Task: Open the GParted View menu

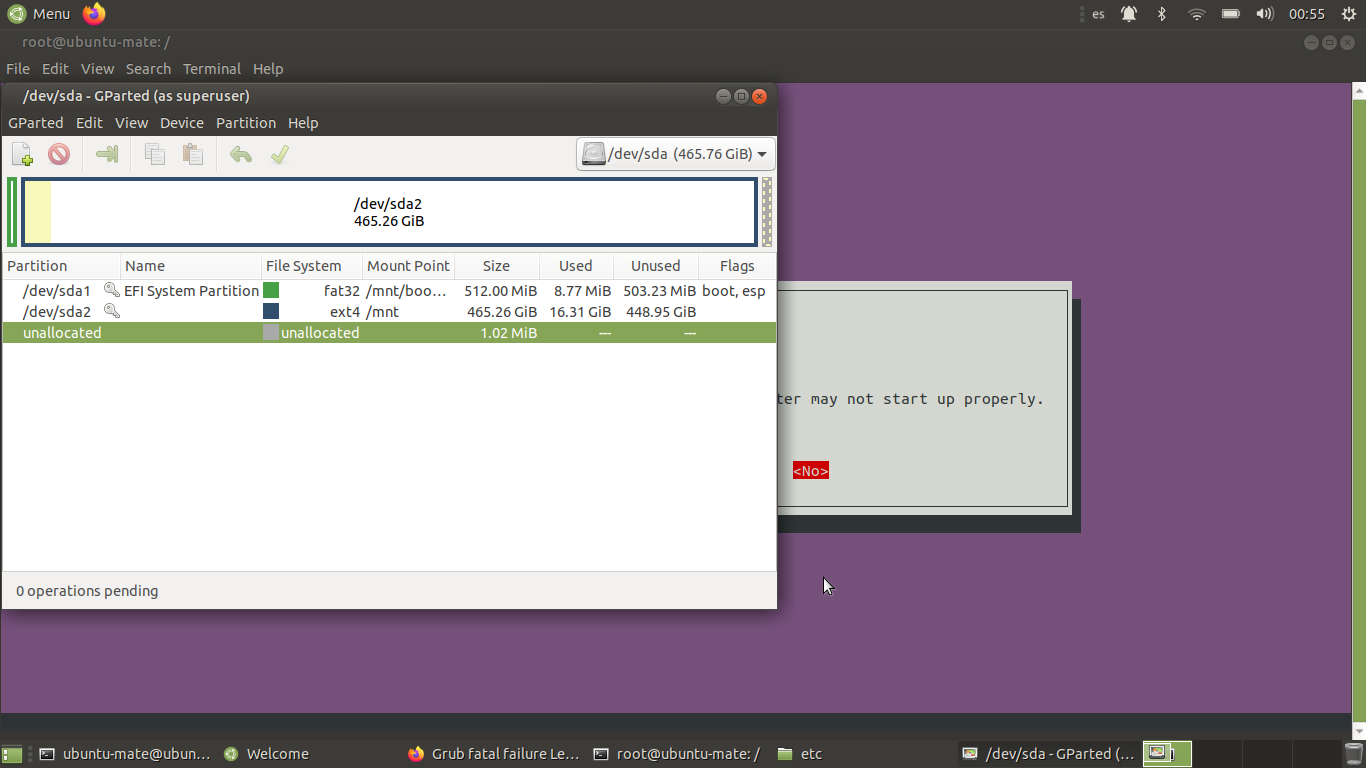Action: click(x=131, y=123)
